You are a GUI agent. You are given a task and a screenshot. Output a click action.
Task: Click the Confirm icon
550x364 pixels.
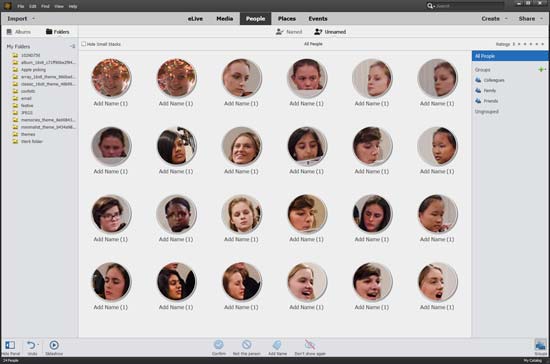(219, 345)
